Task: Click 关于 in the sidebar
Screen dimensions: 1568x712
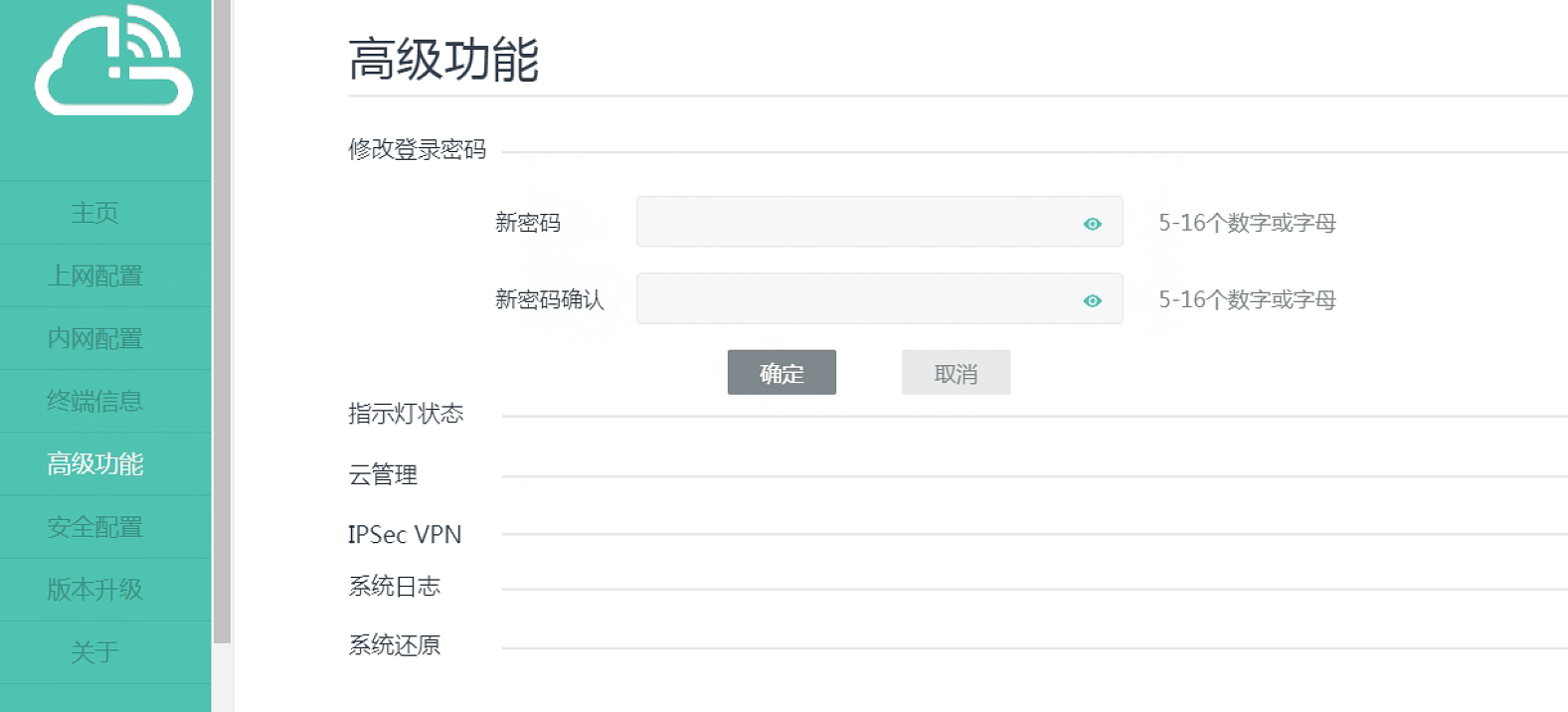Action: click(95, 652)
